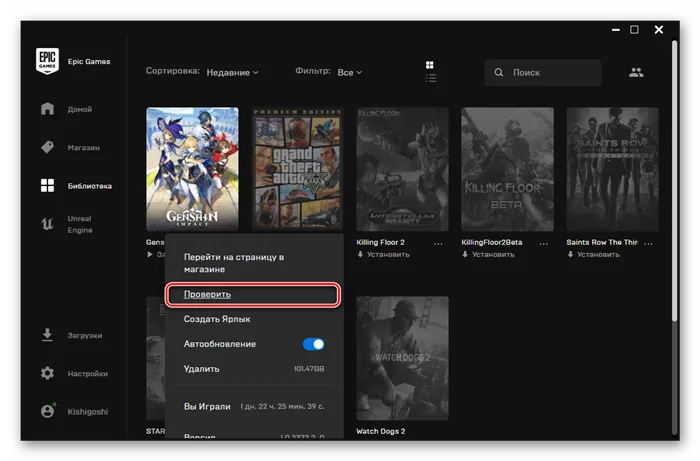This screenshot has height=461, width=700.
Task: Expand Фильтр Все dropdown
Action: [x=349, y=72]
